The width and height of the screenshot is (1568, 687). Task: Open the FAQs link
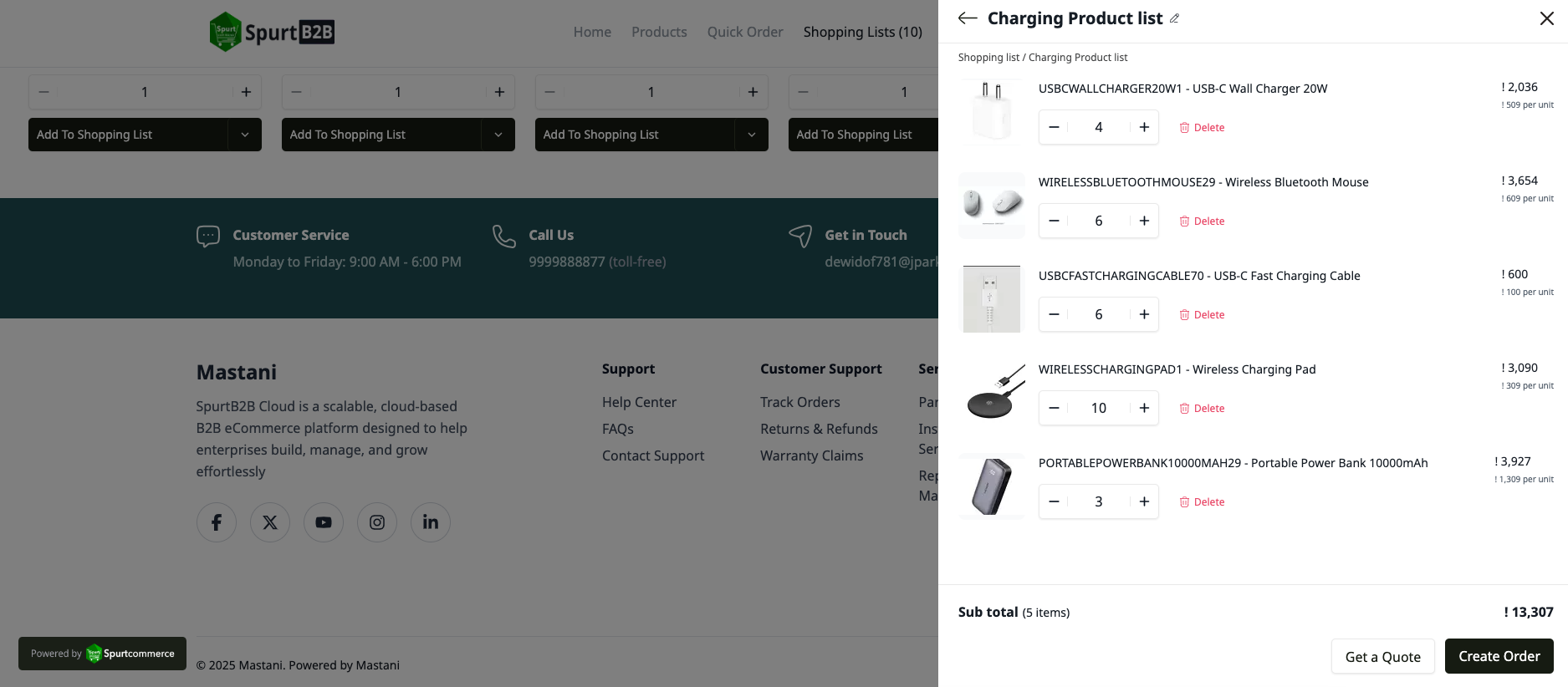(x=618, y=429)
